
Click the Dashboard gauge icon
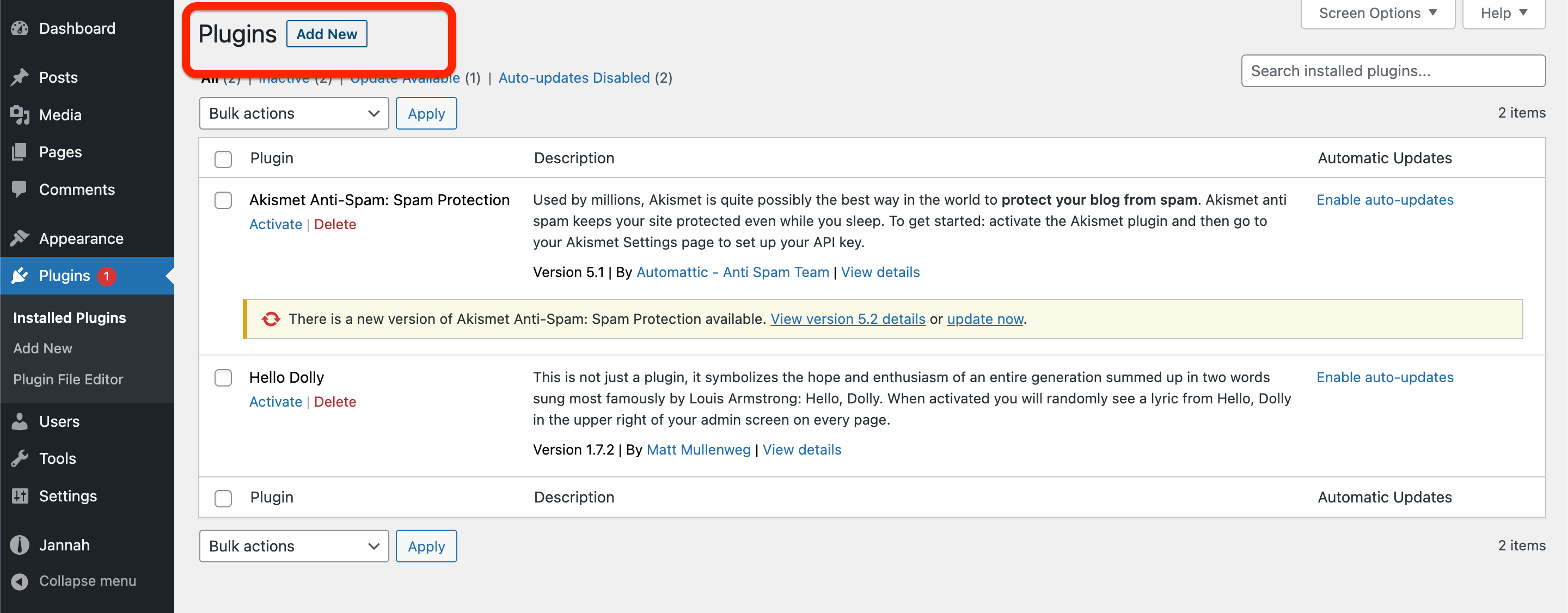[x=20, y=29]
